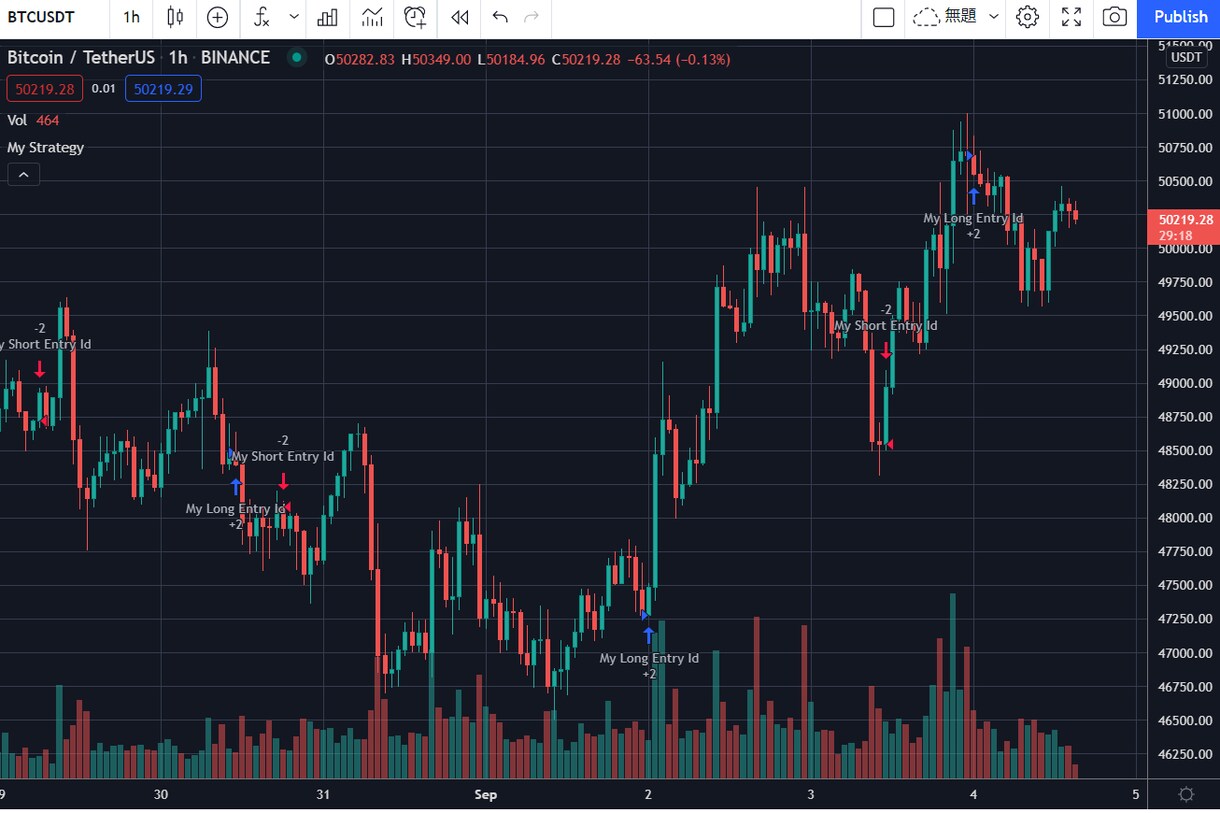1220x813 pixels.
Task: Open the USDT currency selector on price axis
Action: (x=1185, y=58)
